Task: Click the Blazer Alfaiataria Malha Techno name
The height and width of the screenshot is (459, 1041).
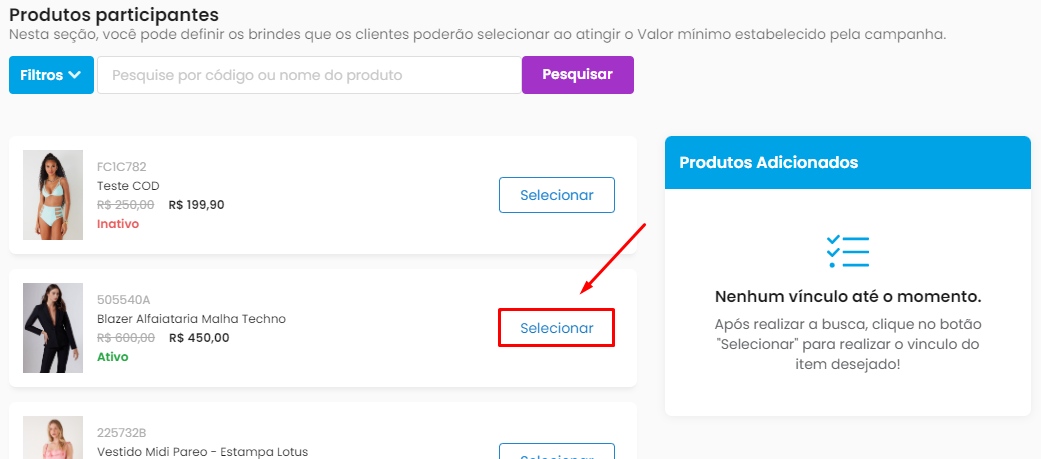Action: [191, 319]
